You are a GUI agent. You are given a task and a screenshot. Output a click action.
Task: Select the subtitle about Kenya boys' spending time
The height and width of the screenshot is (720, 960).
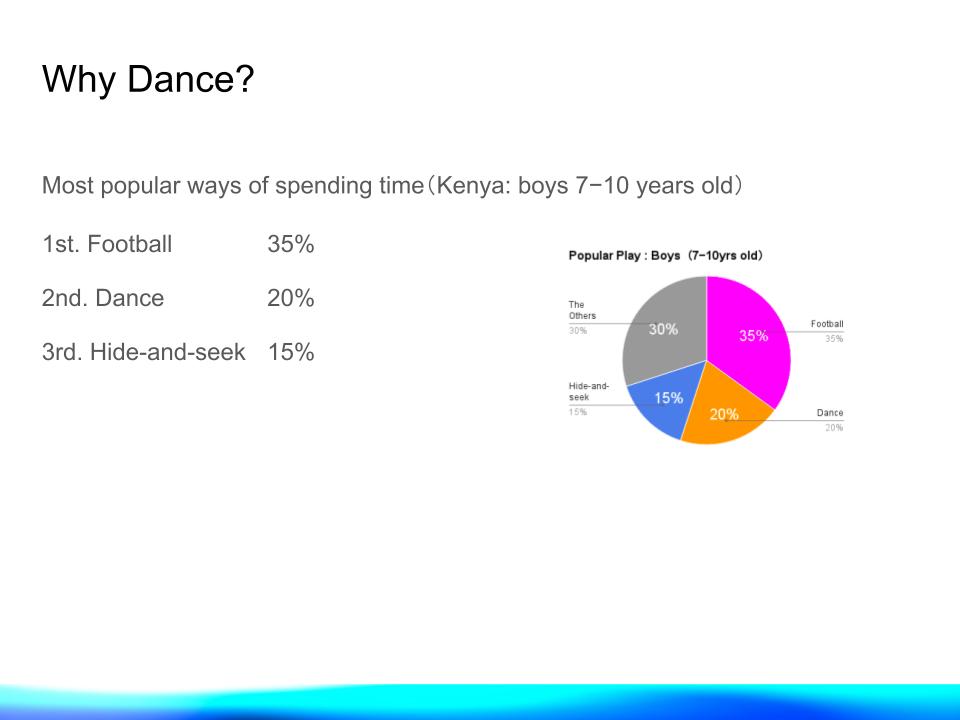(392, 187)
